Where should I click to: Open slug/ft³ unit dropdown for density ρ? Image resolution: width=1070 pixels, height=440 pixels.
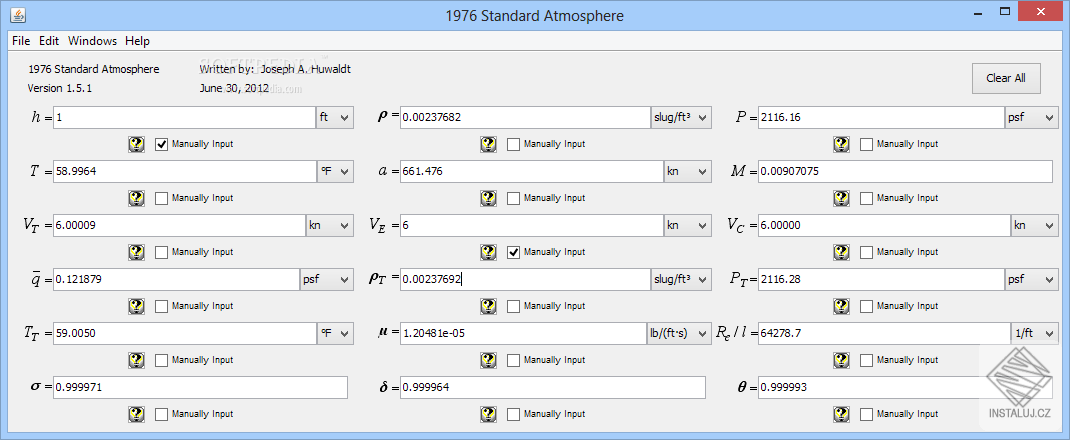coord(681,117)
